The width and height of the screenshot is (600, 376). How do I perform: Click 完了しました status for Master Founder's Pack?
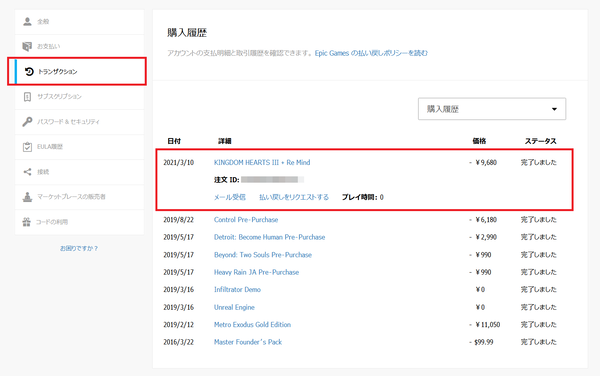point(538,342)
